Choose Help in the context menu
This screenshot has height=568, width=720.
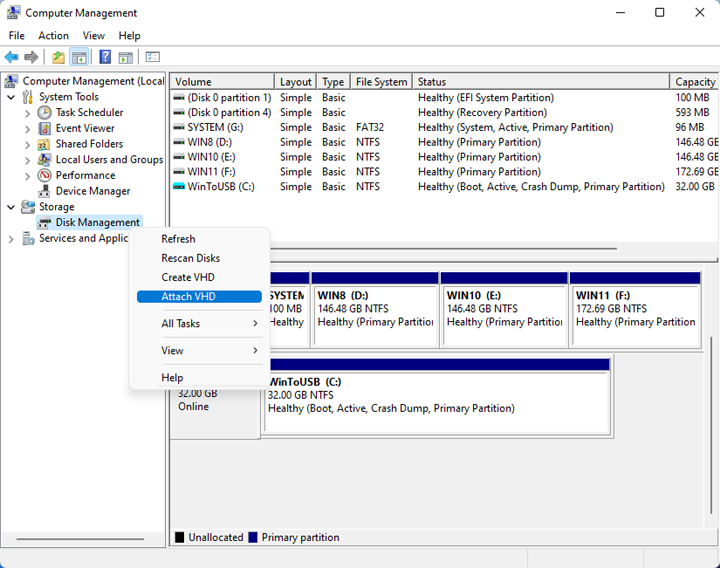pyautogui.click(x=199, y=377)
